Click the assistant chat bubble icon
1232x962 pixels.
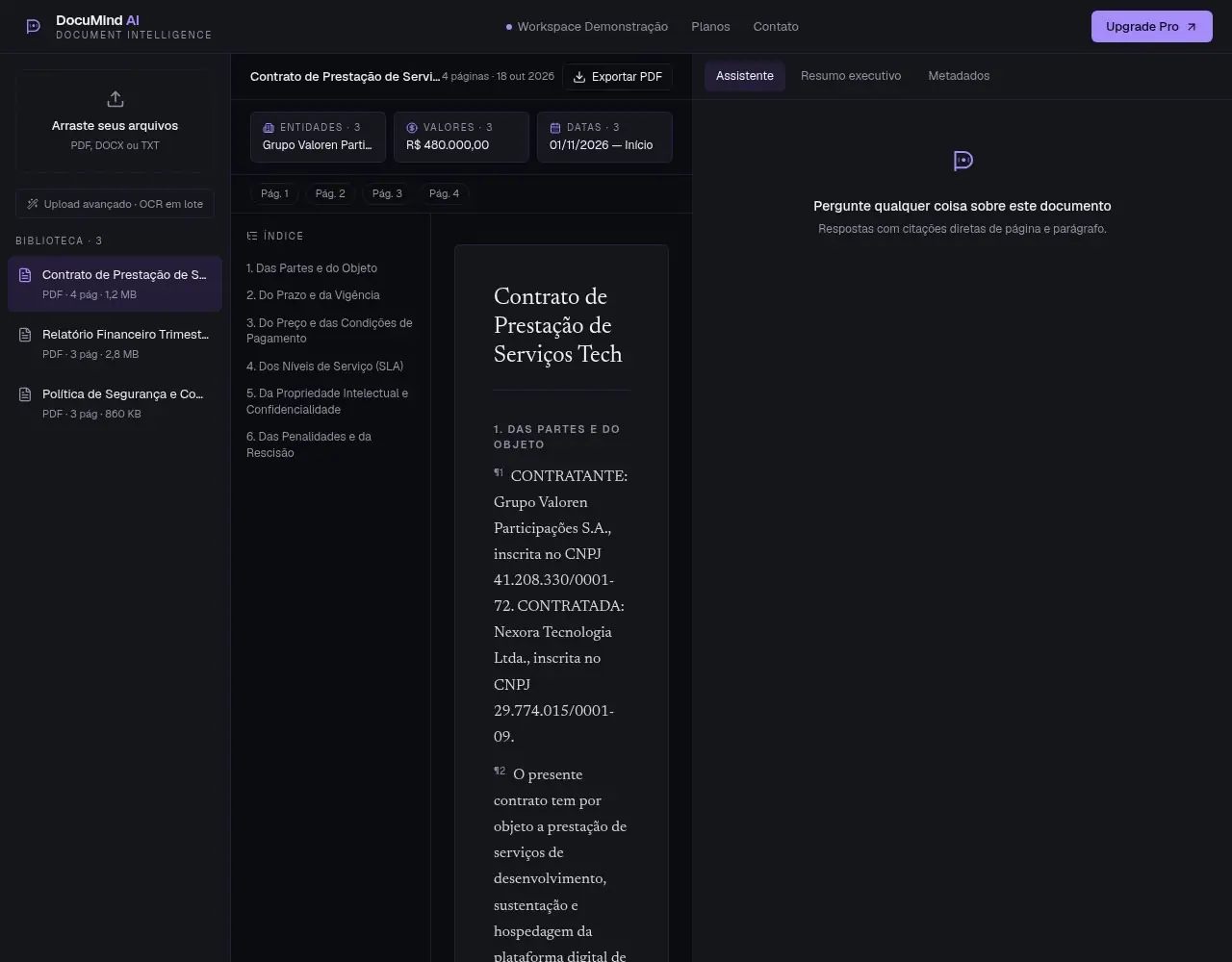tap(962, 161)
